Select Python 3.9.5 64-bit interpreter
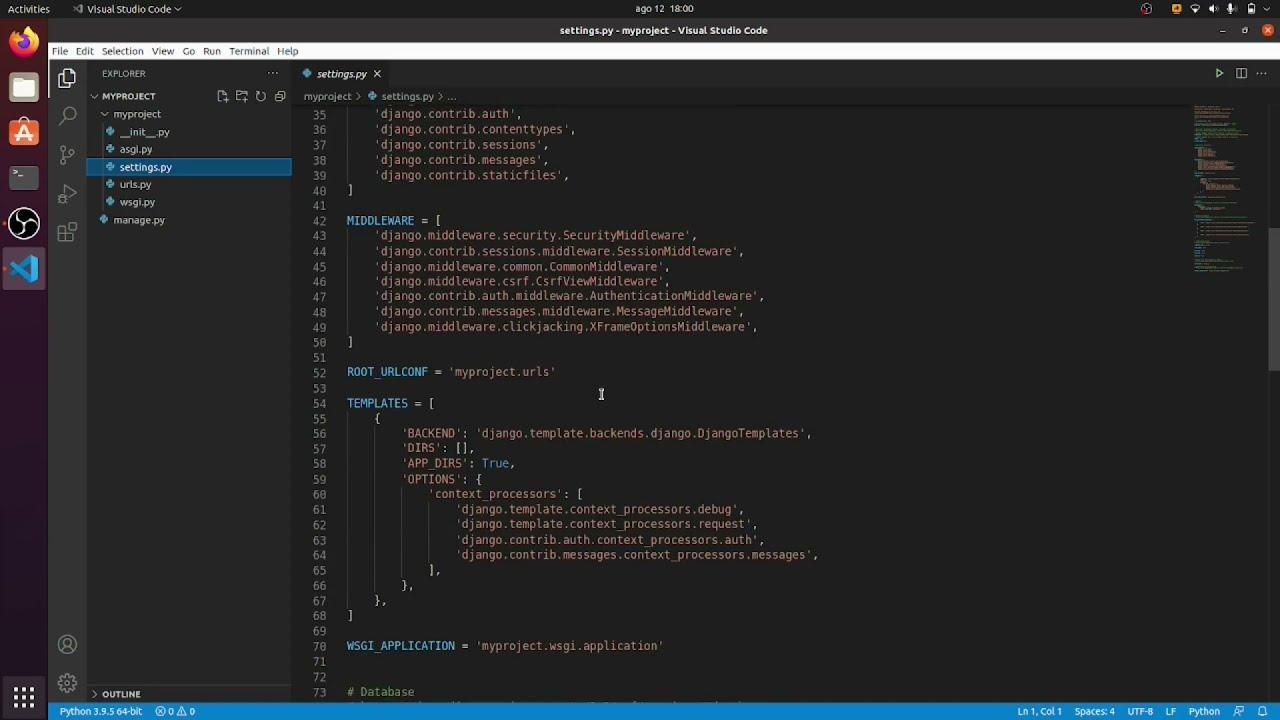The width and height of the screenshot is (1280, 720). pyautogui.click(x=100, y=711)
